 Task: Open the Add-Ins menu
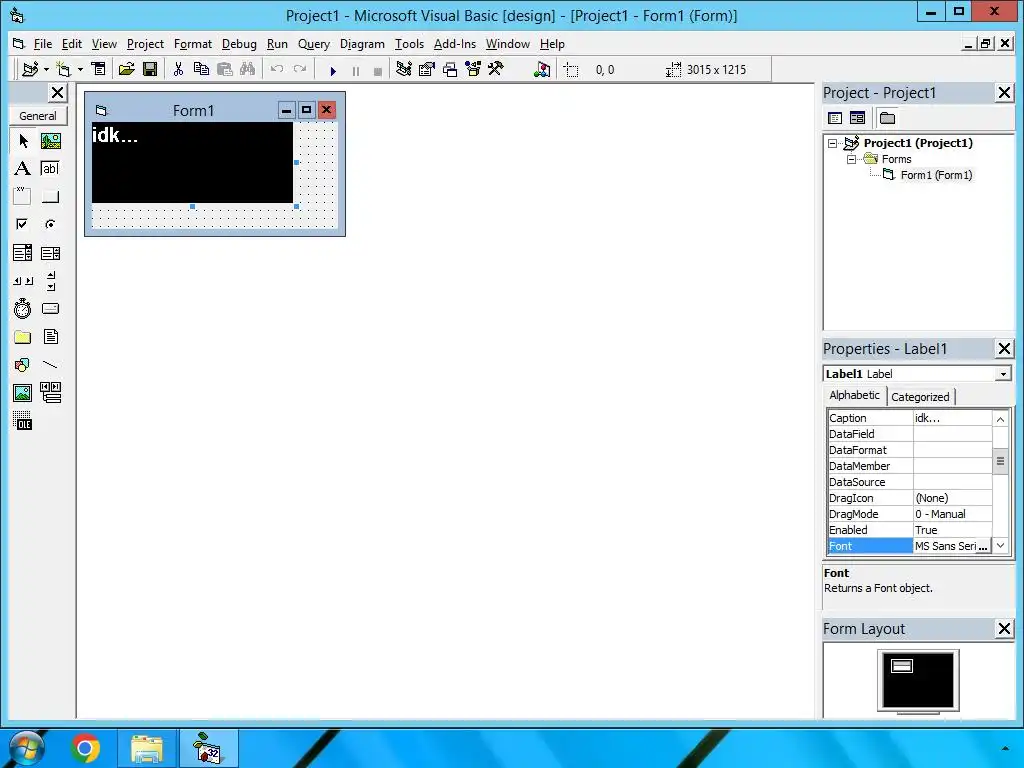click(455, 44)
